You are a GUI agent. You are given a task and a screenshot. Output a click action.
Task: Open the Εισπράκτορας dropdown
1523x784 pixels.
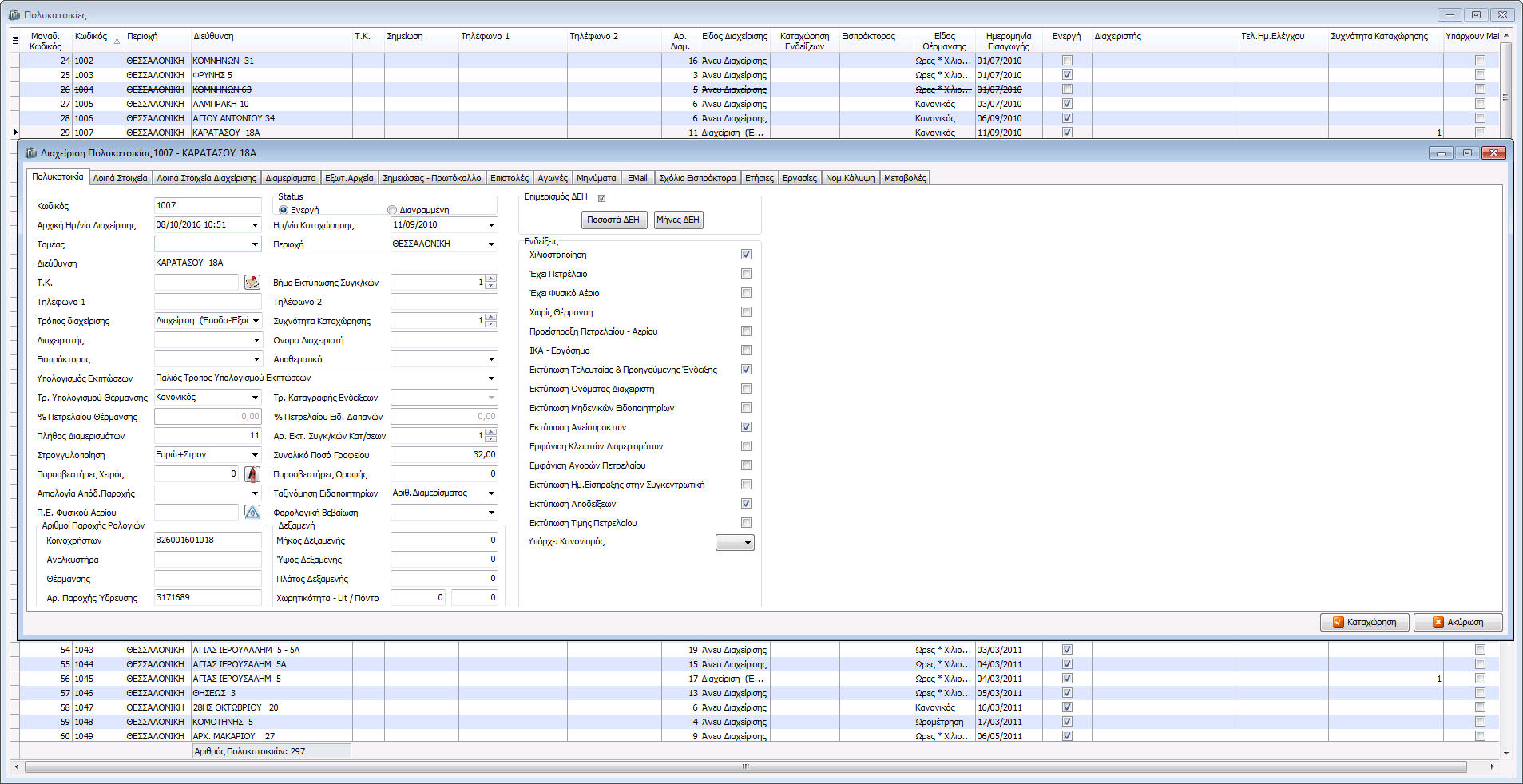pyautogui.click(x=256, y=359)
